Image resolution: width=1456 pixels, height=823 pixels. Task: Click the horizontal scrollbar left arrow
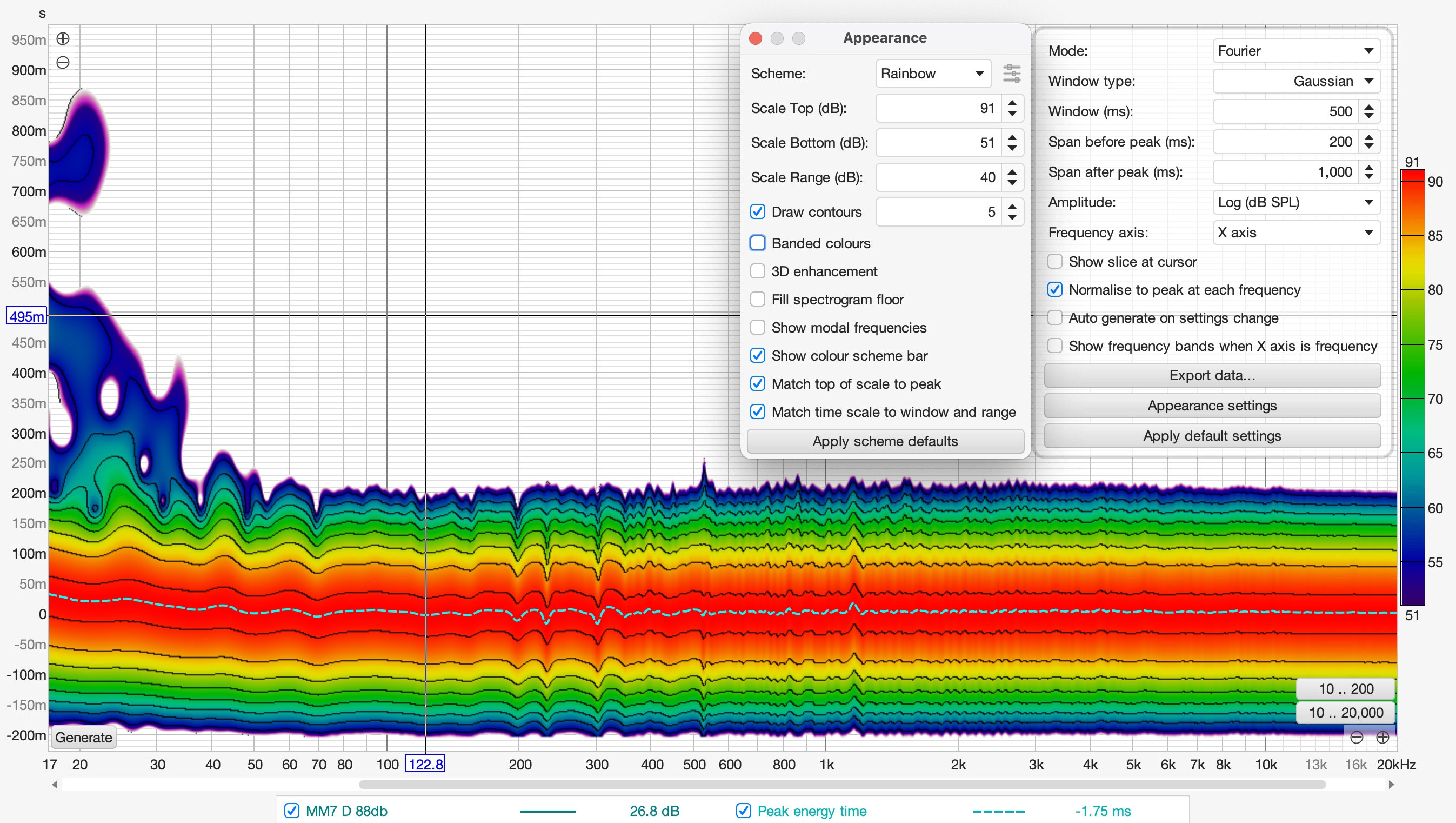pyautogui.click(x=55, y=785)
